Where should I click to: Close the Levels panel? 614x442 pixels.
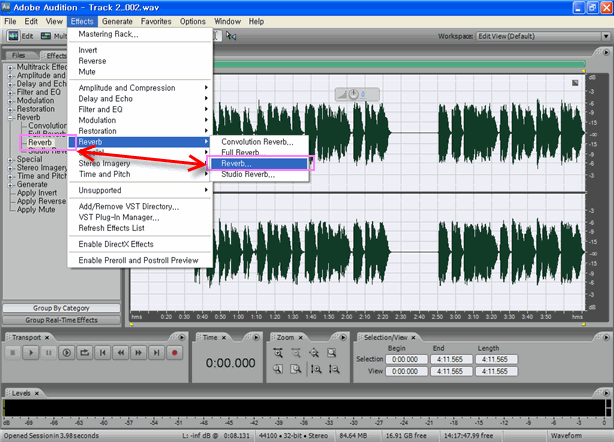pos(37,393)
